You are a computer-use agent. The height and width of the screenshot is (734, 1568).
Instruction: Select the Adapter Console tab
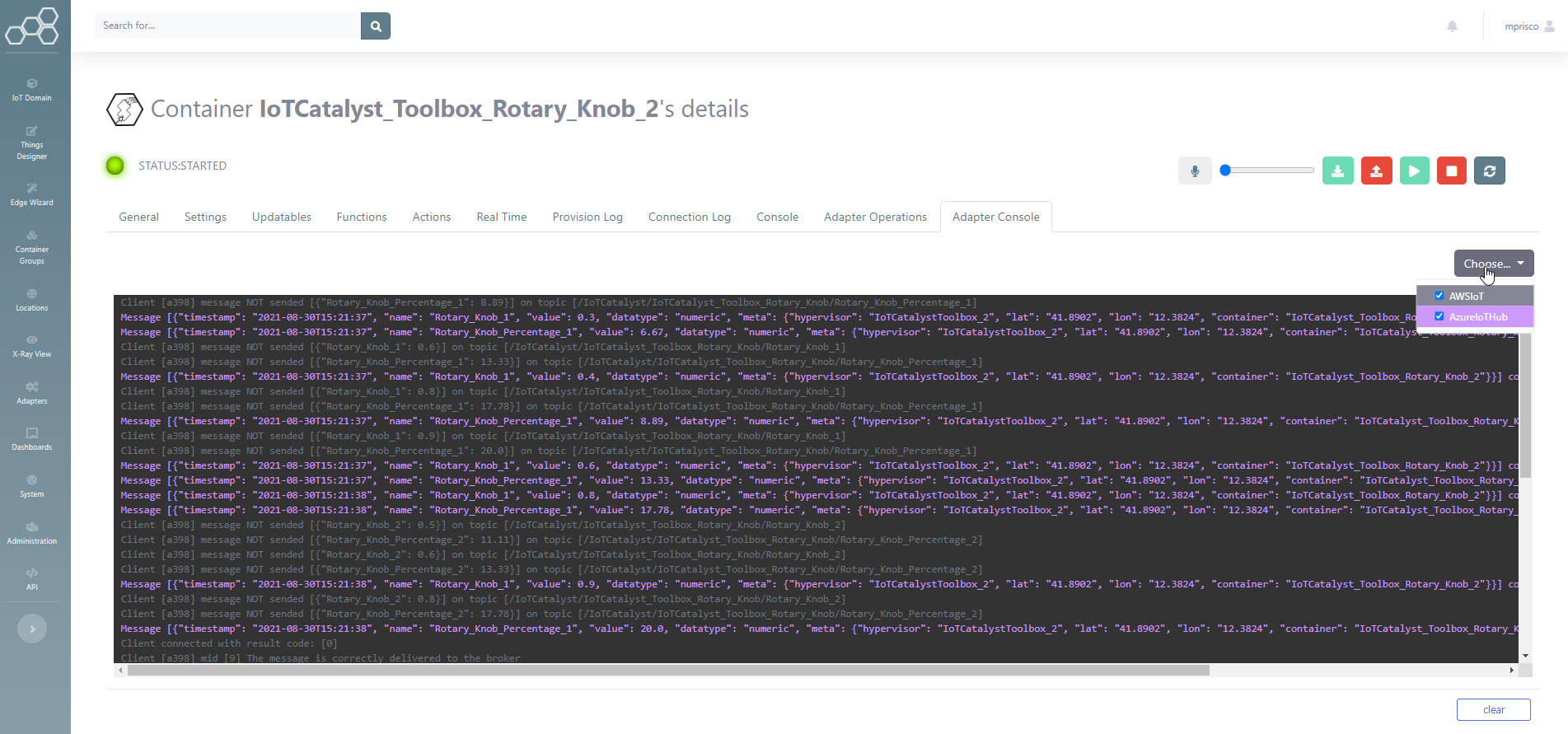996,217
